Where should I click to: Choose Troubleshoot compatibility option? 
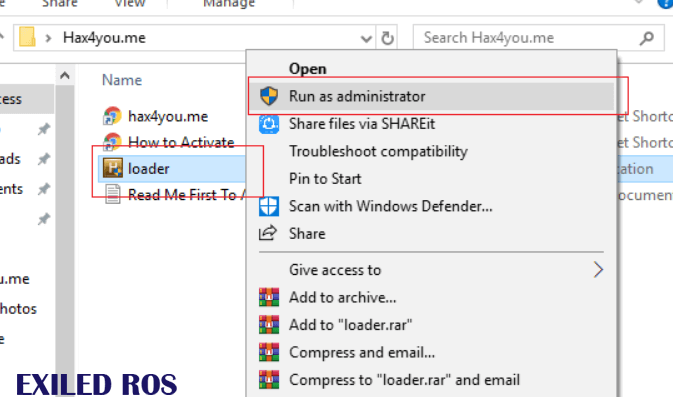pos(378,152)
